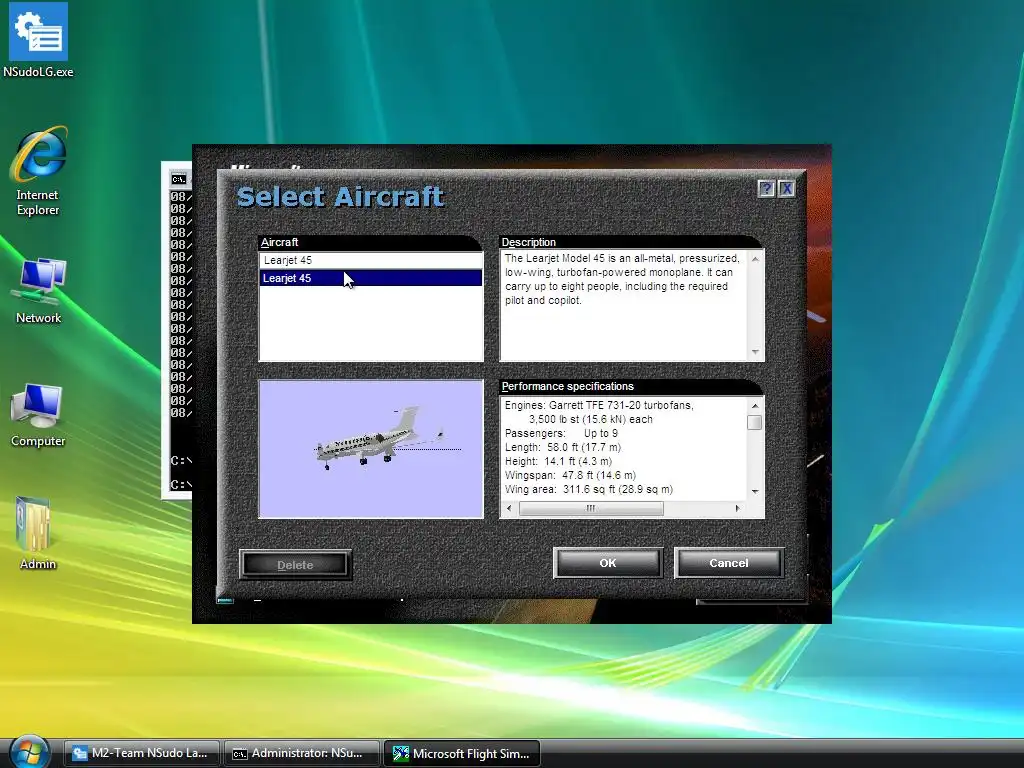Click the vertical scroll thumb in Performance specifications
Screen dimensions: 1024x768
[x=755, y=423]
